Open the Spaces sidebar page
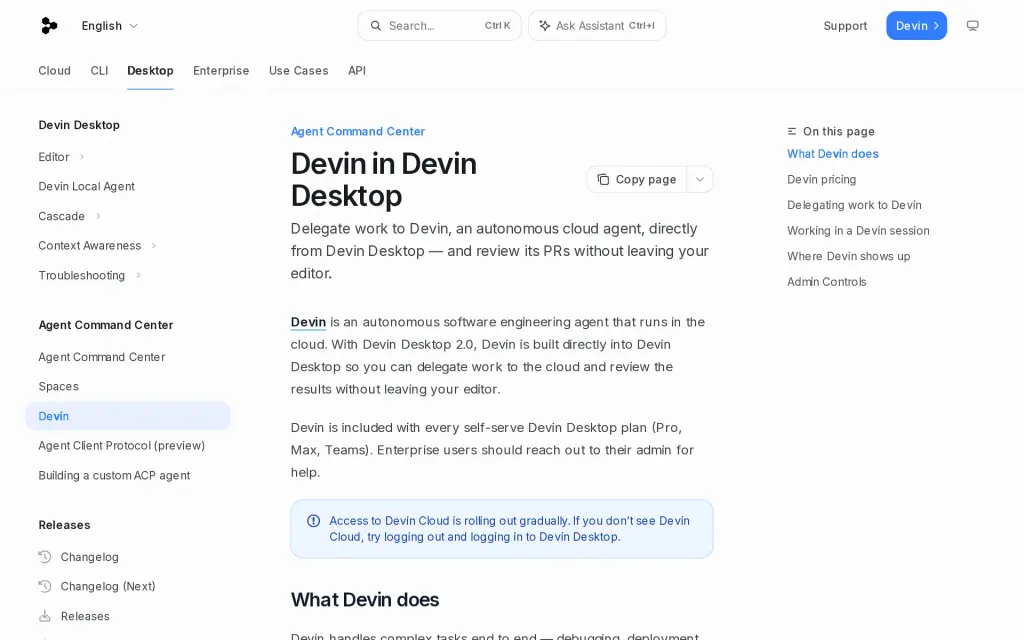 coord(58,386)
